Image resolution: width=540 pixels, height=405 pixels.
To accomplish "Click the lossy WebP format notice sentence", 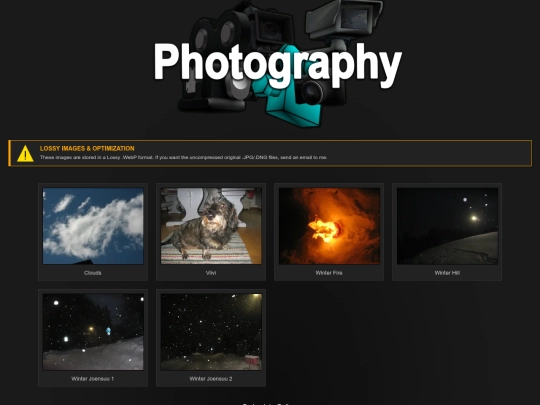I will click(183, 157).
